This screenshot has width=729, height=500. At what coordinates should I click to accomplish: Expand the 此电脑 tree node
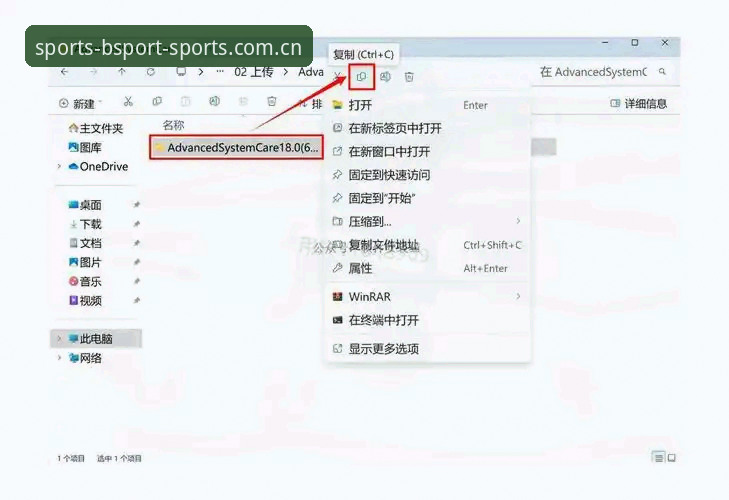59,338
